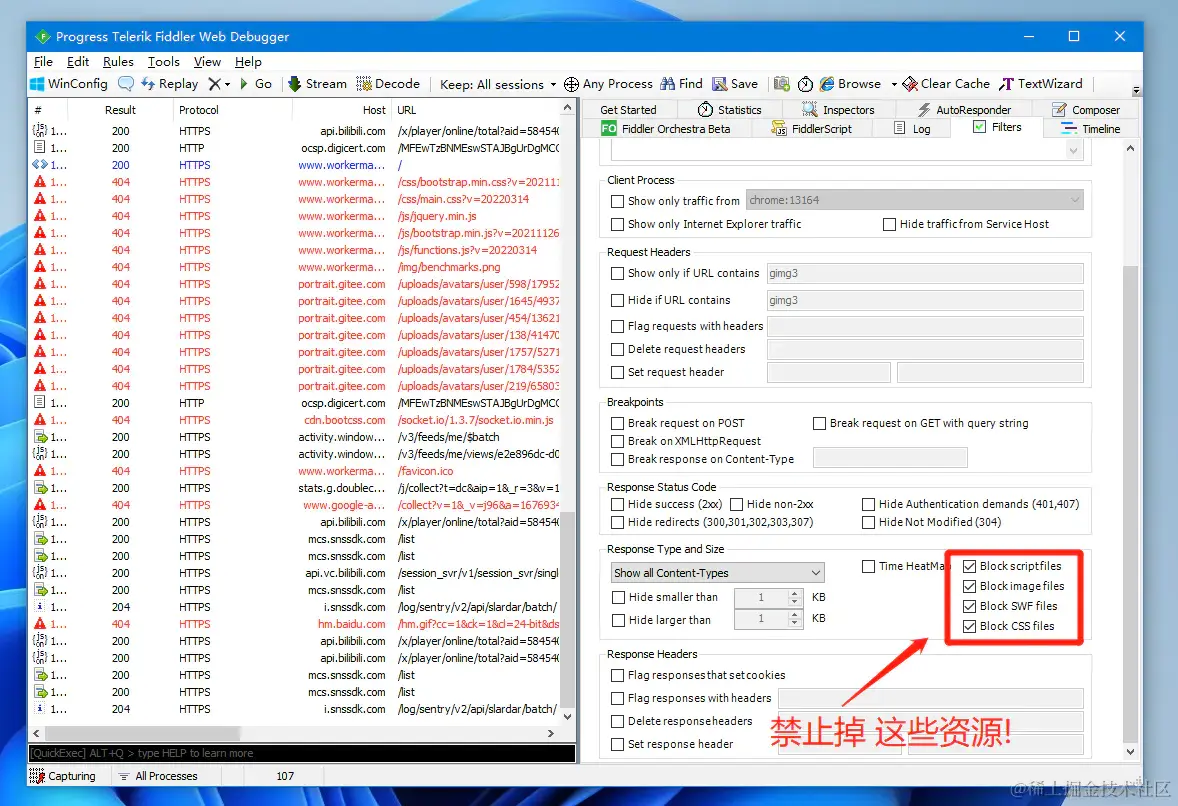Enable Flag responses that set cookies
Screen dimensions: 1178x806
(x=618, y=675)
